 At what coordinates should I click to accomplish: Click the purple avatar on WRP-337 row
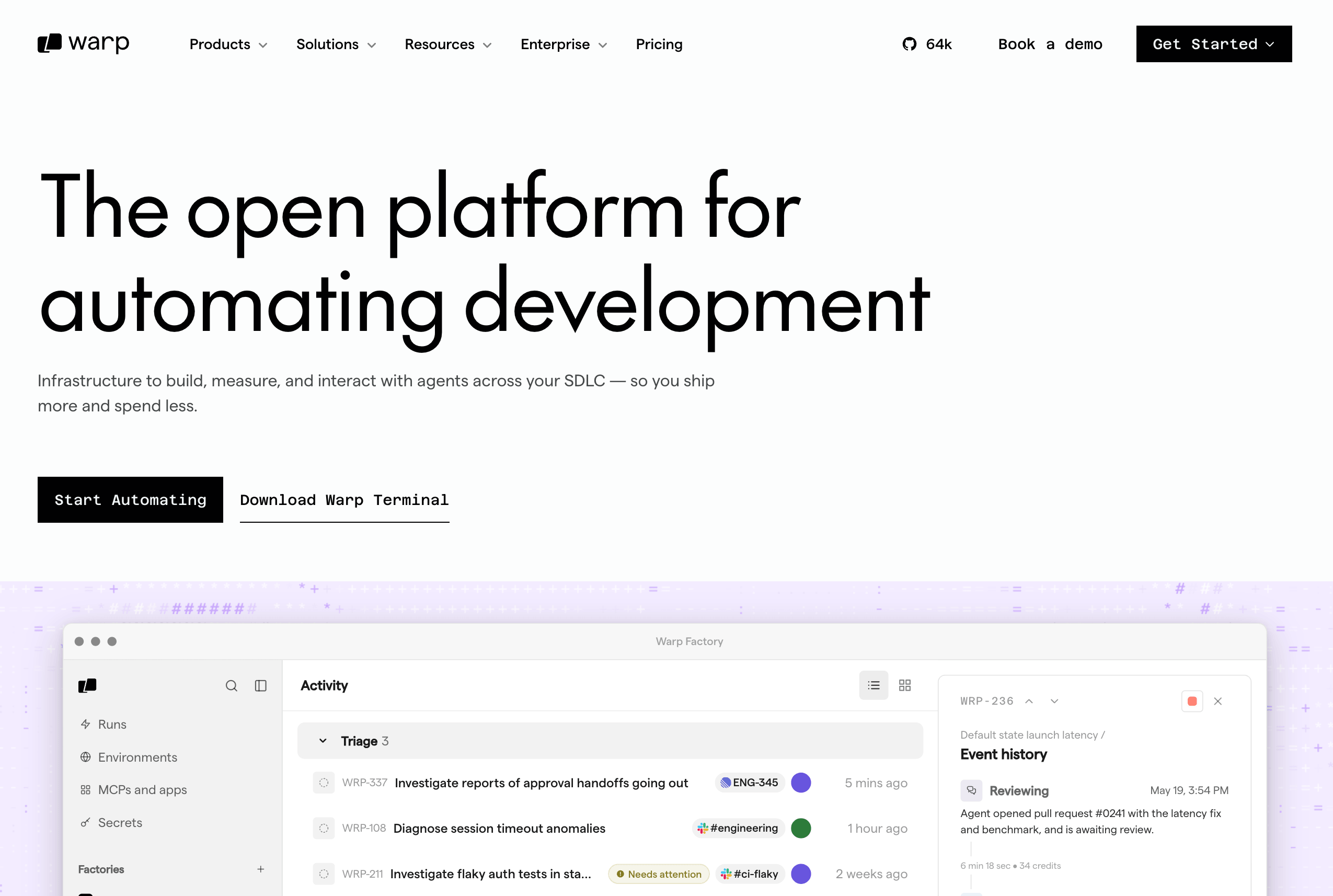click(x=801, y=783)
